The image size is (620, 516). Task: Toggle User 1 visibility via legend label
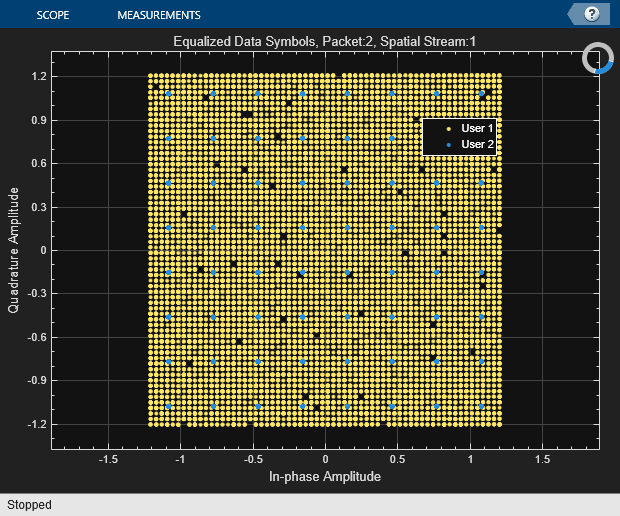tap(477, 129)
